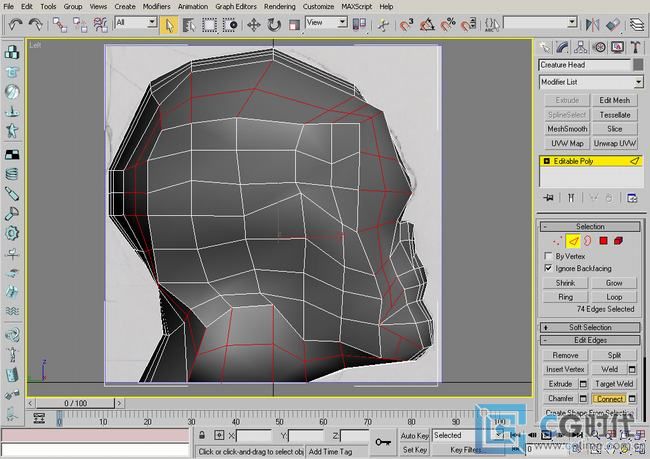Click reactor Motor gear icon

coord(12,233)
